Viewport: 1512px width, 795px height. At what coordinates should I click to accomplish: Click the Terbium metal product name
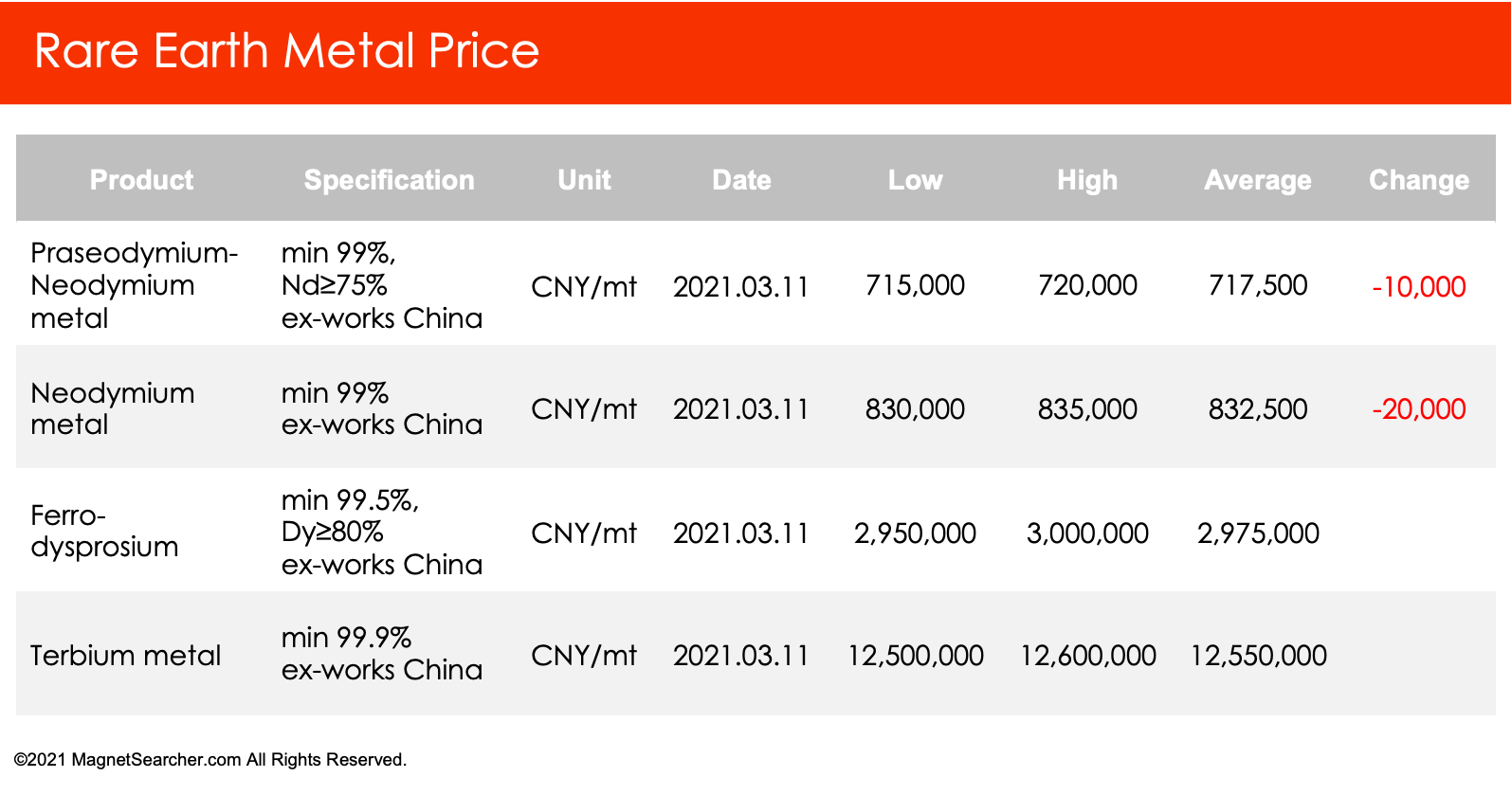pyautogui.click(x=125, y=656)
